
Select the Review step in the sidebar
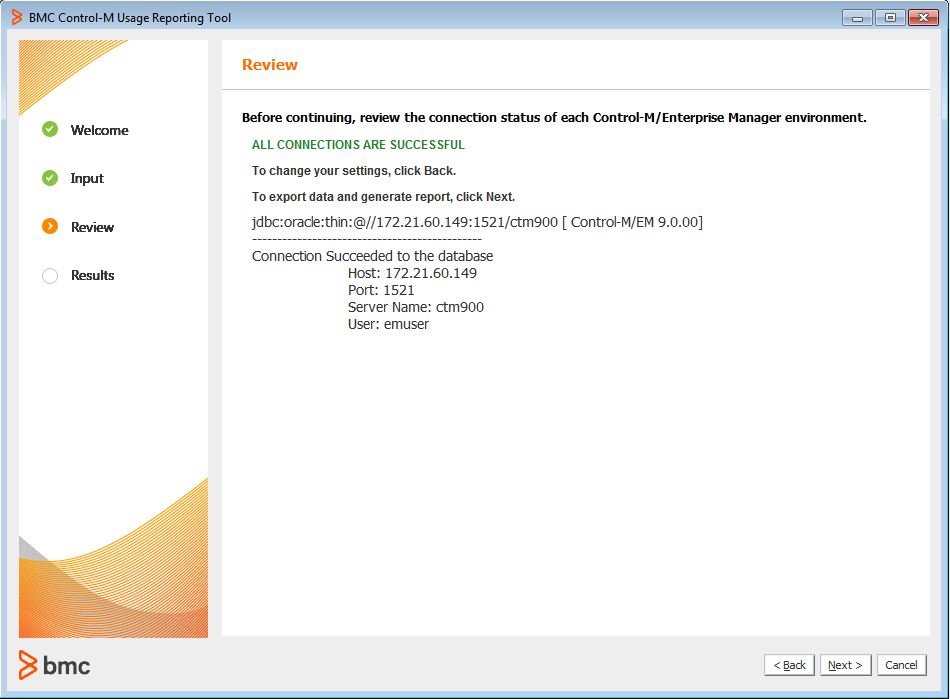(x=92, y=227)
